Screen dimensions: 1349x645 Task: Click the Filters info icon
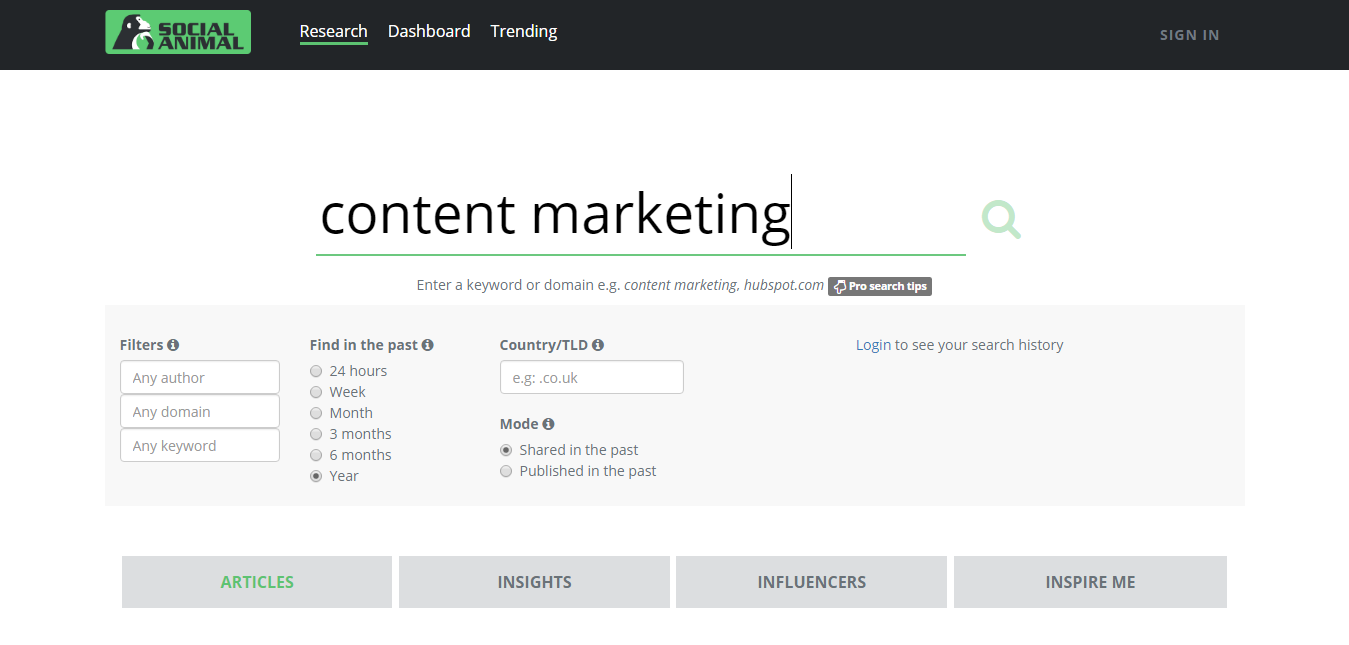tap(173, 345)
